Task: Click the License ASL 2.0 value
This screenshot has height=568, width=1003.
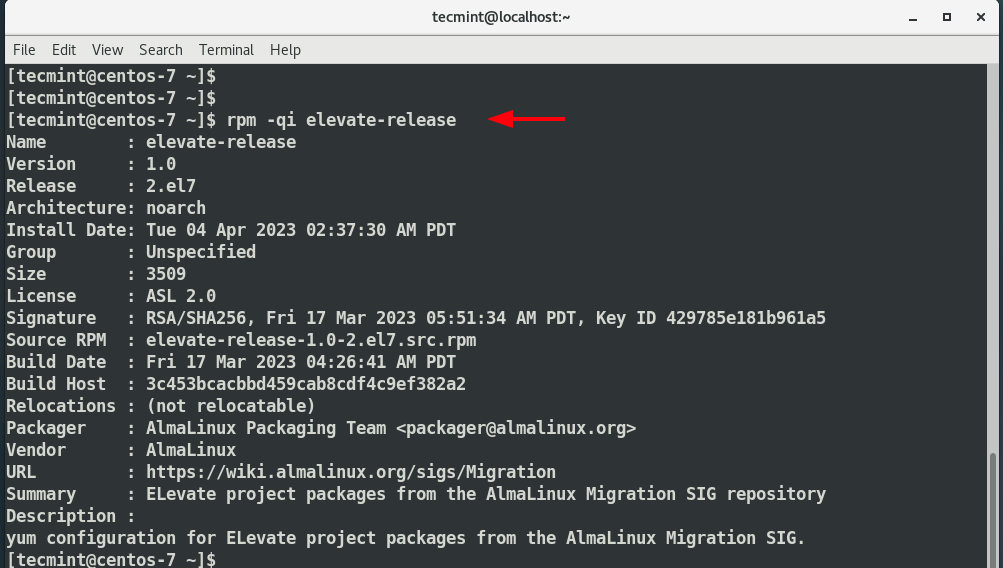Action: tap(181, 296)
